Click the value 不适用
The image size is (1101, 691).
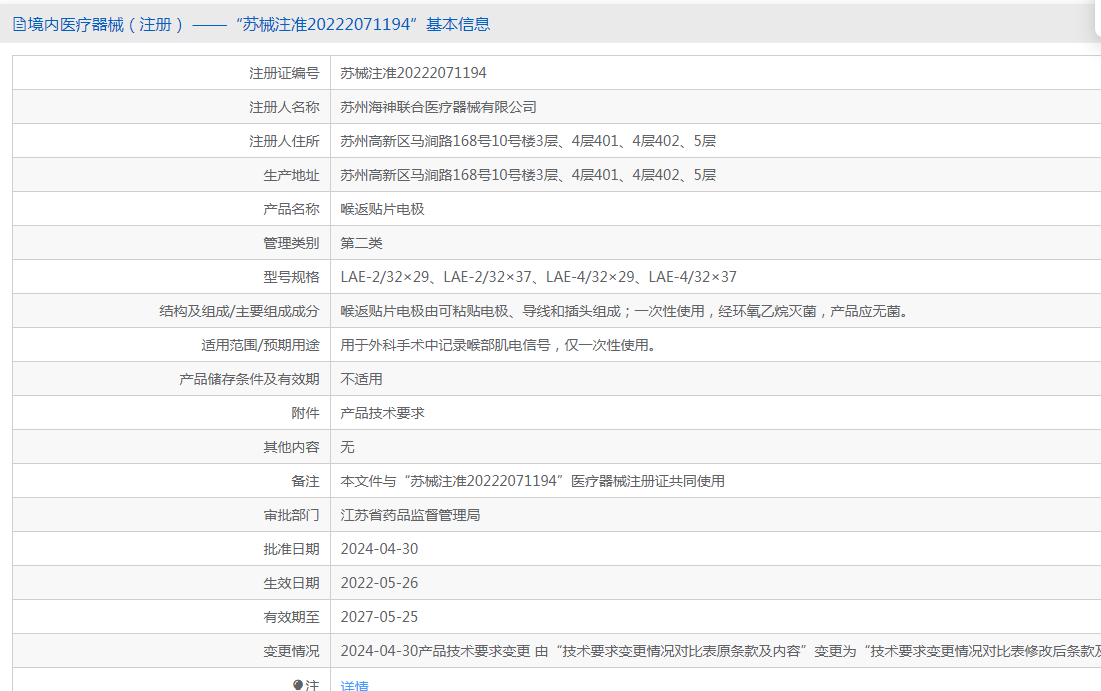click(x=361, y=379)
